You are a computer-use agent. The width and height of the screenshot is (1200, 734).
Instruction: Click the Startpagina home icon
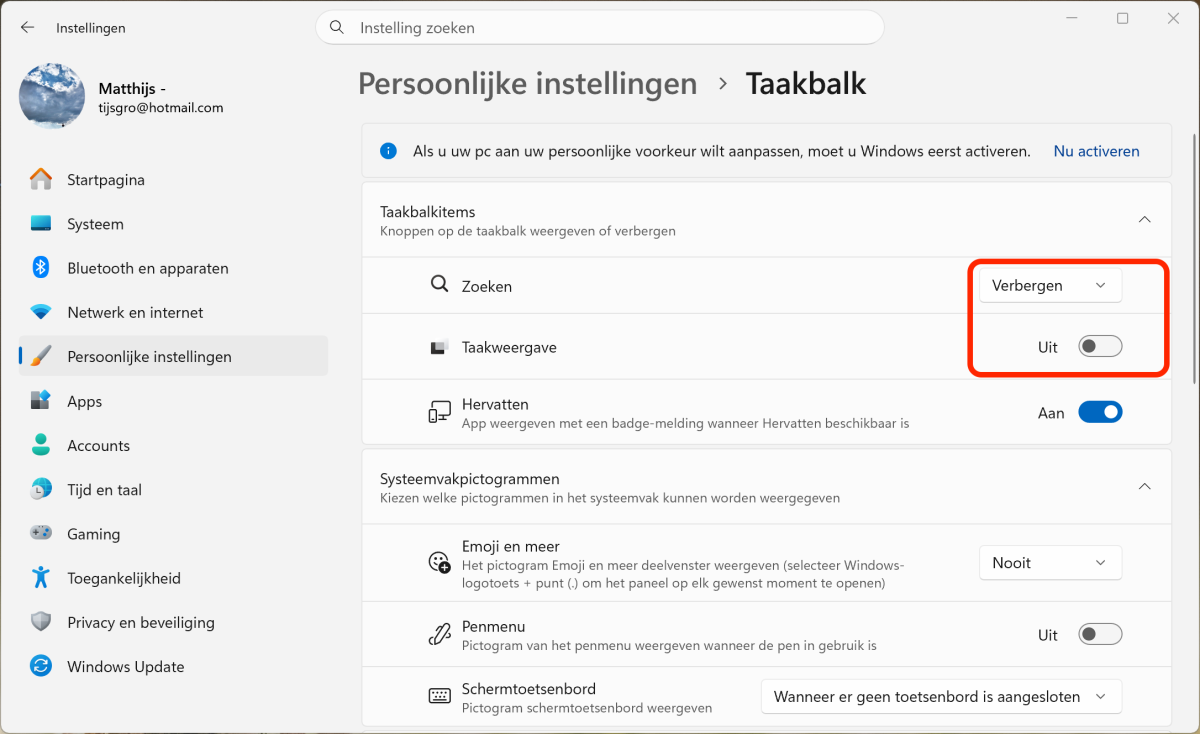[41, 180]
